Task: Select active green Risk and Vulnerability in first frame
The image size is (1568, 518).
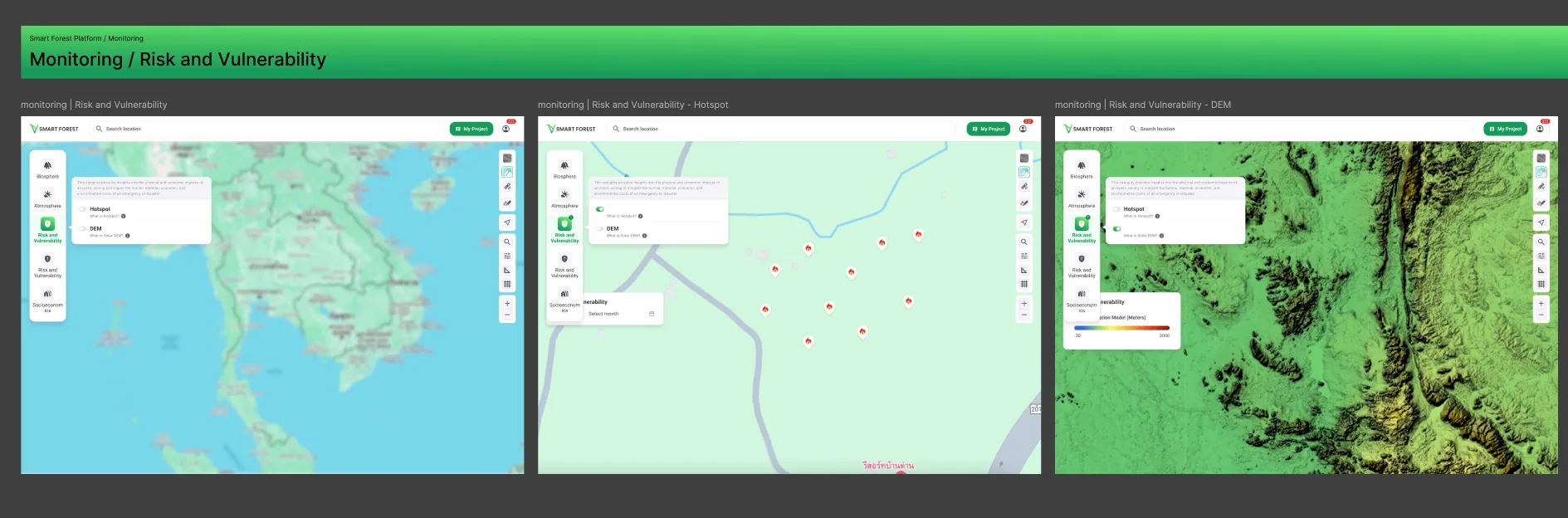Action: click(47, 230)
